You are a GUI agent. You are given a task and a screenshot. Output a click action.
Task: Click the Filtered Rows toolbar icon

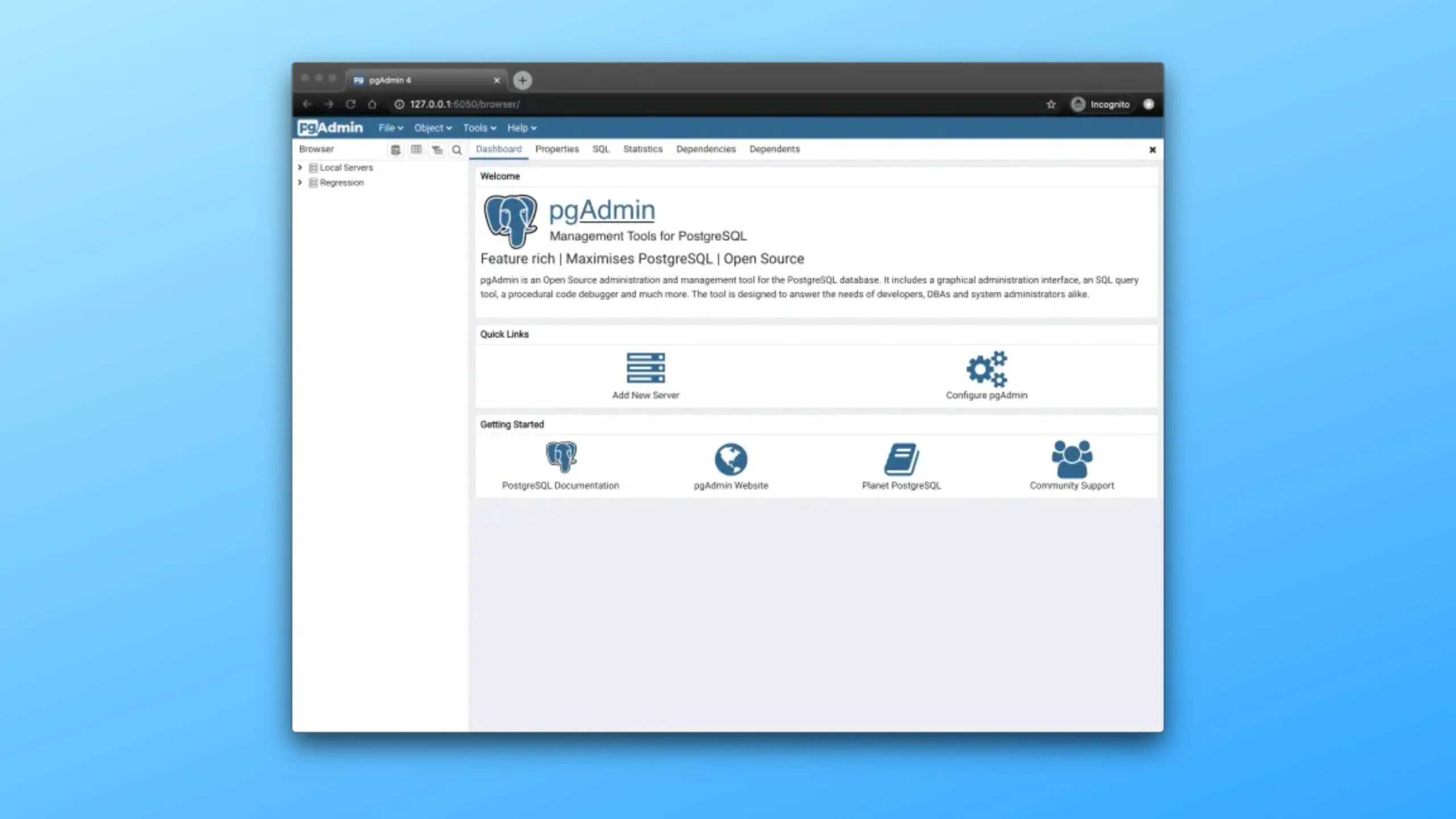[437, 150]
